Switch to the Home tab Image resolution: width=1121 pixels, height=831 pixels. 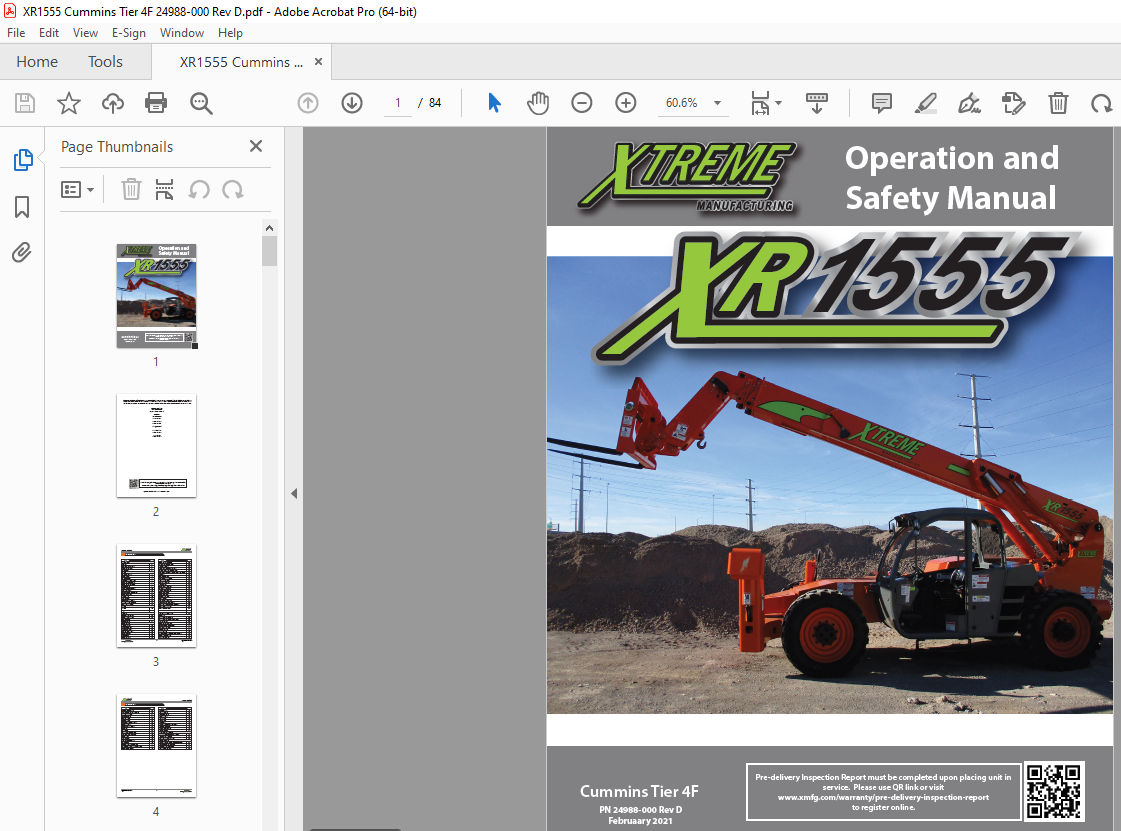pyautogui.click(x=37, y=62)
